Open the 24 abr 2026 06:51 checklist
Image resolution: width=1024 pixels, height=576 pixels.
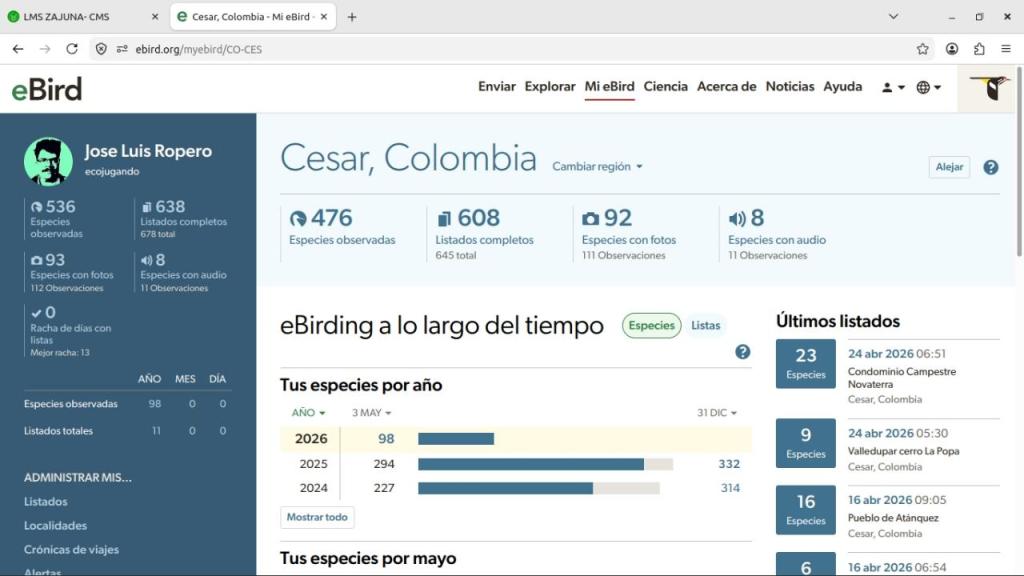click(x=897, y=354)
